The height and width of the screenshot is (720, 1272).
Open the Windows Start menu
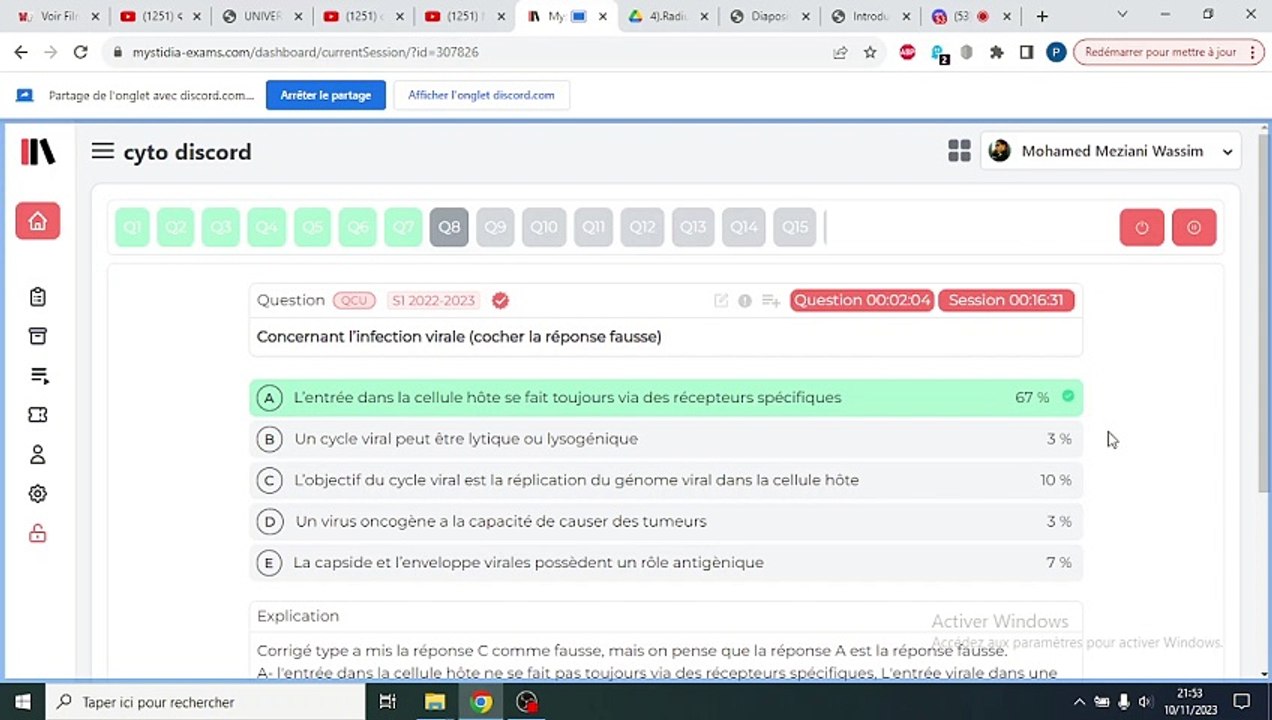[22, 702]
